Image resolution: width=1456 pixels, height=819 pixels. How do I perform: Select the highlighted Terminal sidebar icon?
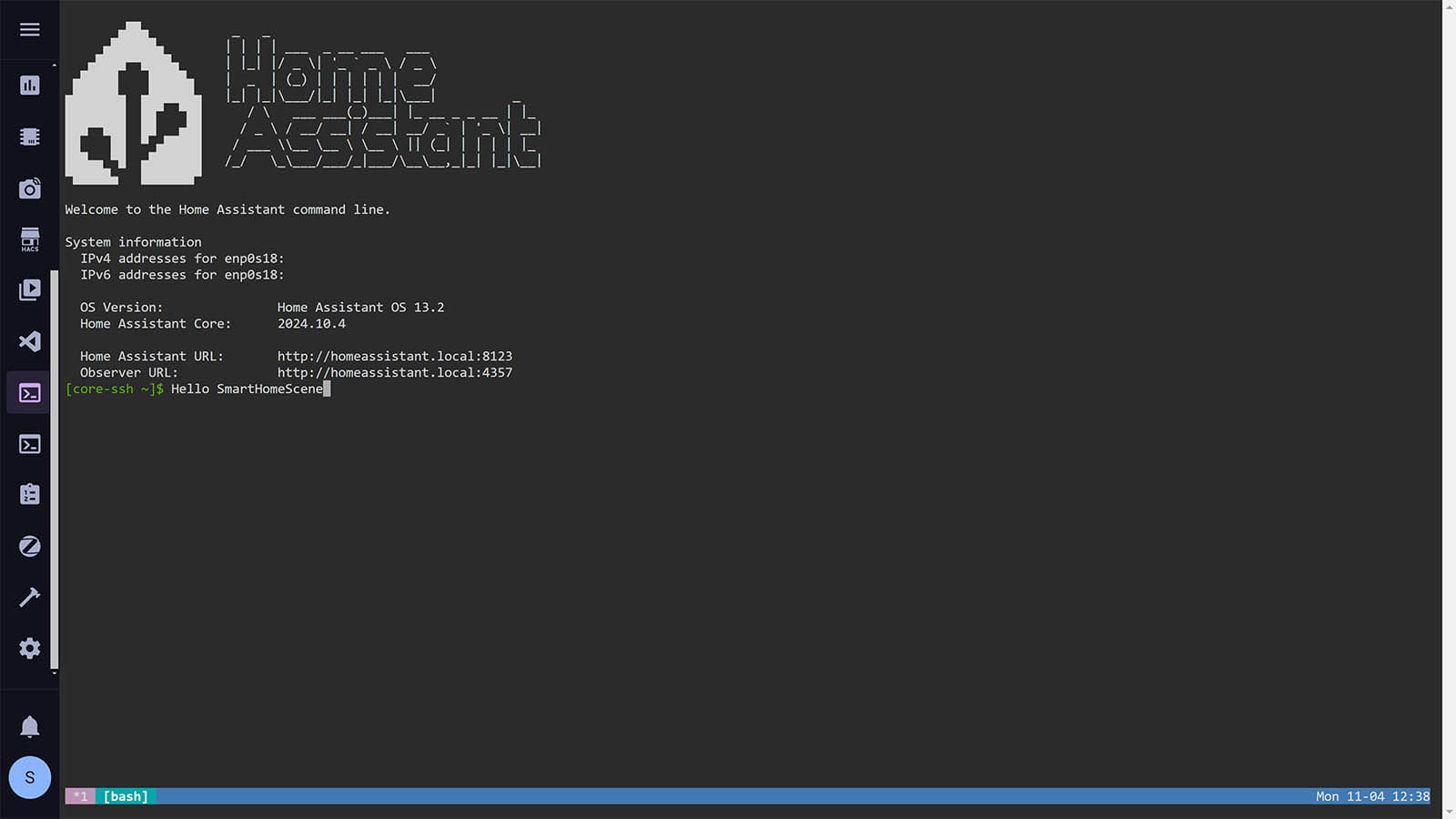point(30,393)
